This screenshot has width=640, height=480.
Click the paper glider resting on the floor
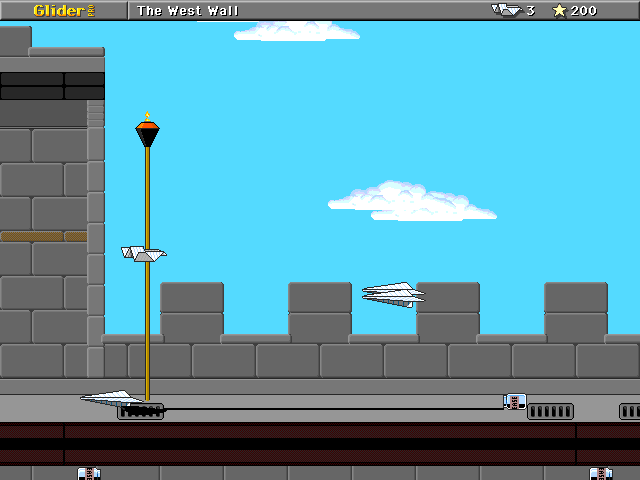click(111, 398)
